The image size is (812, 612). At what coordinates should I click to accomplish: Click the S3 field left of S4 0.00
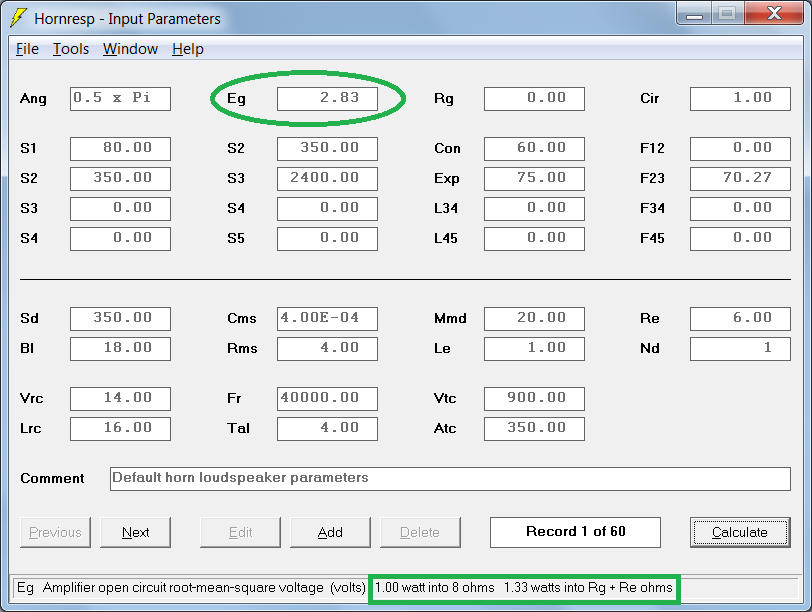pos(120,209)
